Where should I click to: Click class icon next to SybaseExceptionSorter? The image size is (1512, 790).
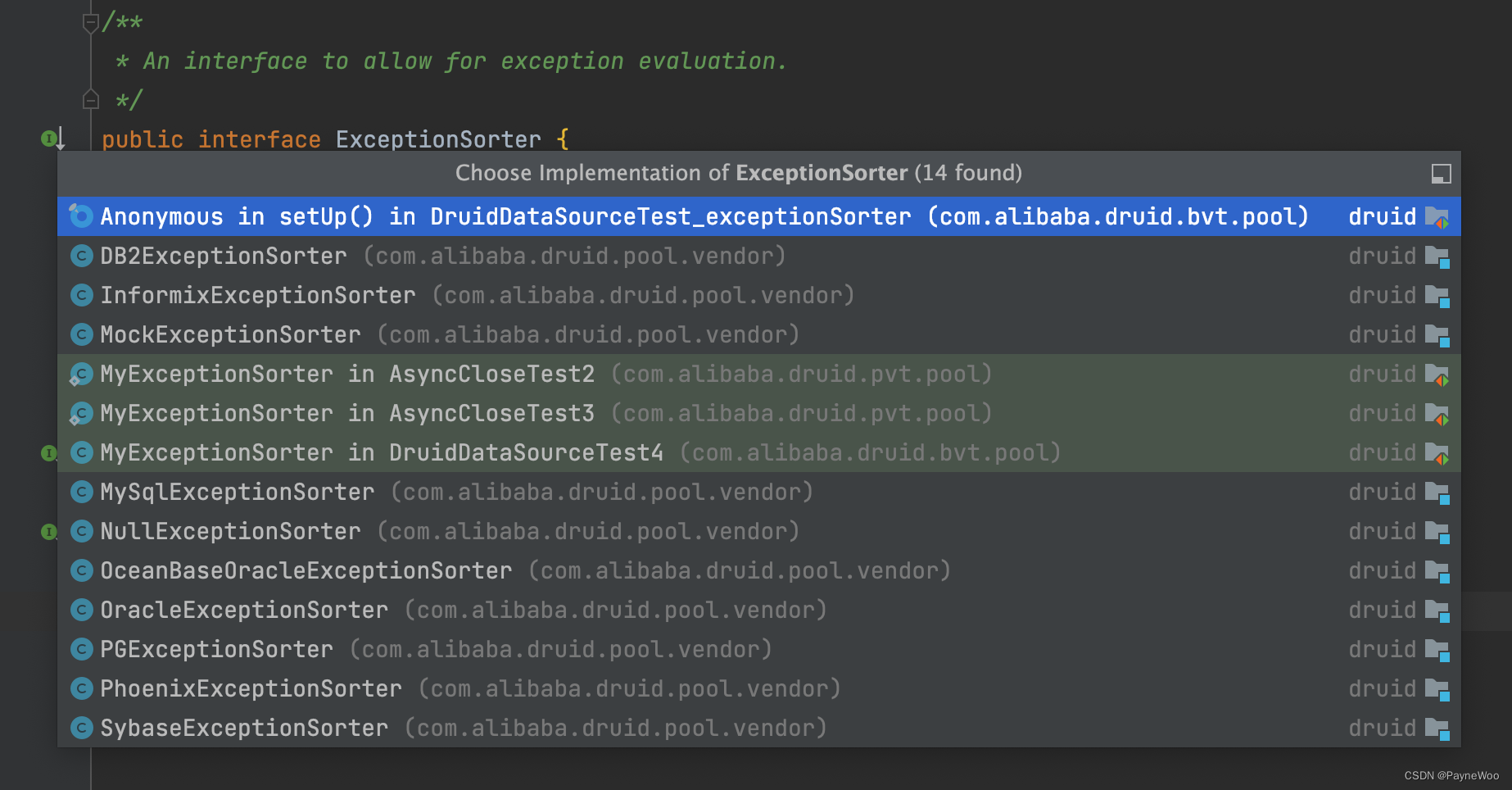81,728
